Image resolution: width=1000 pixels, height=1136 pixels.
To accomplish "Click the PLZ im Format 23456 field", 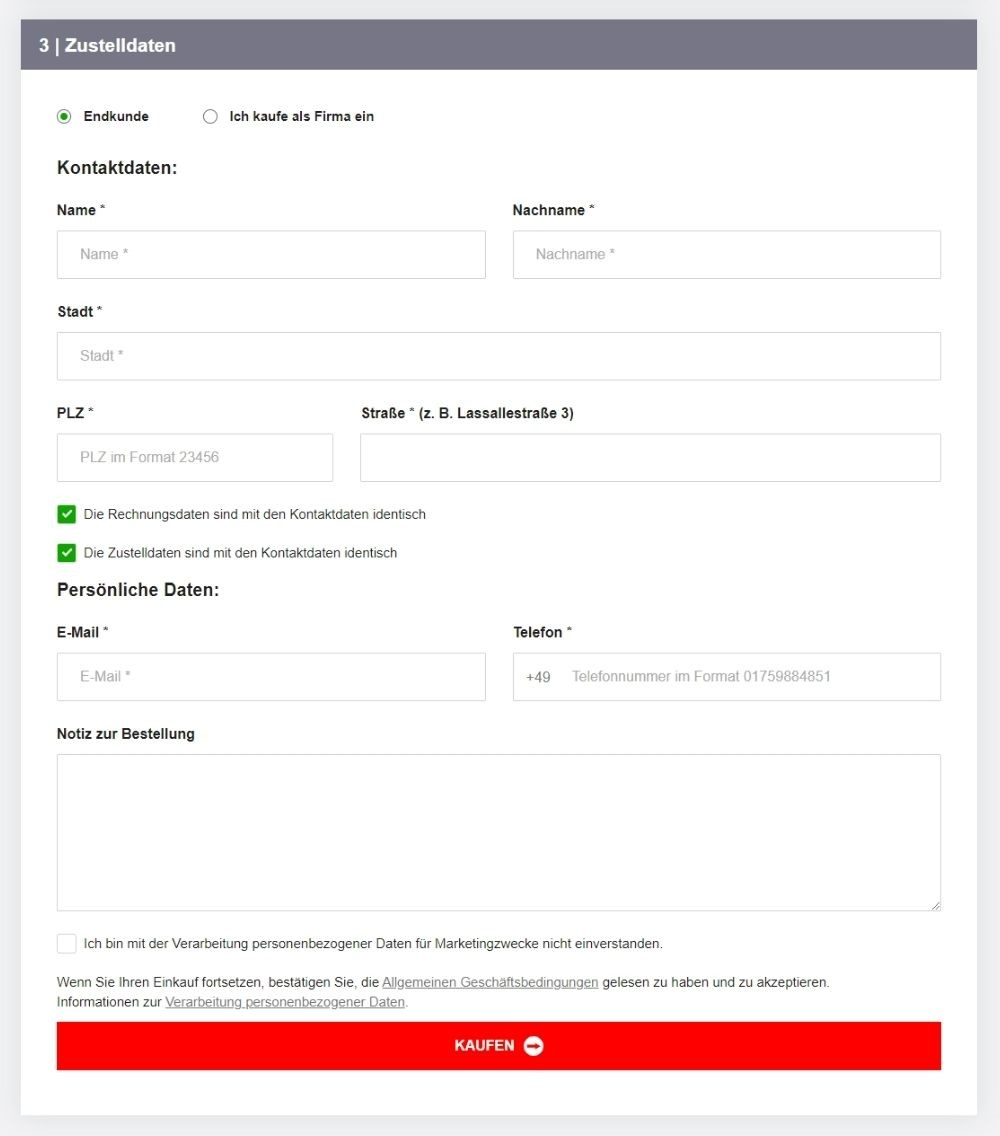I will (195, 457).
